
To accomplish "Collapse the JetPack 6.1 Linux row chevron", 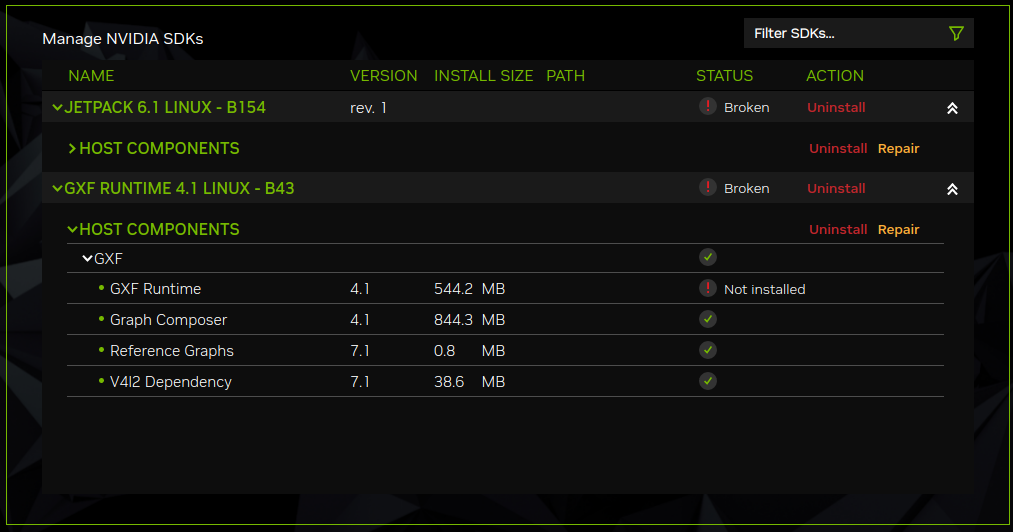I will click(x=57, y=107).
